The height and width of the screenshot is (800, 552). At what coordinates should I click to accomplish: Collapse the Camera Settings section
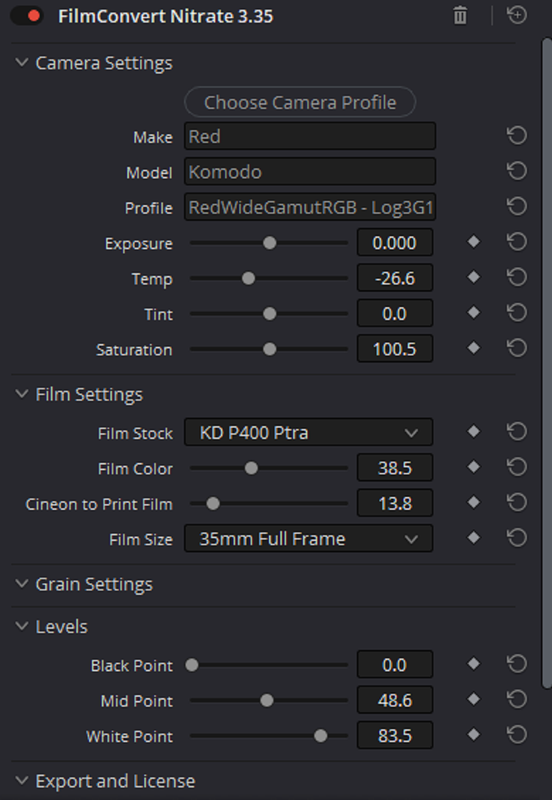click(x=21, y=63)
